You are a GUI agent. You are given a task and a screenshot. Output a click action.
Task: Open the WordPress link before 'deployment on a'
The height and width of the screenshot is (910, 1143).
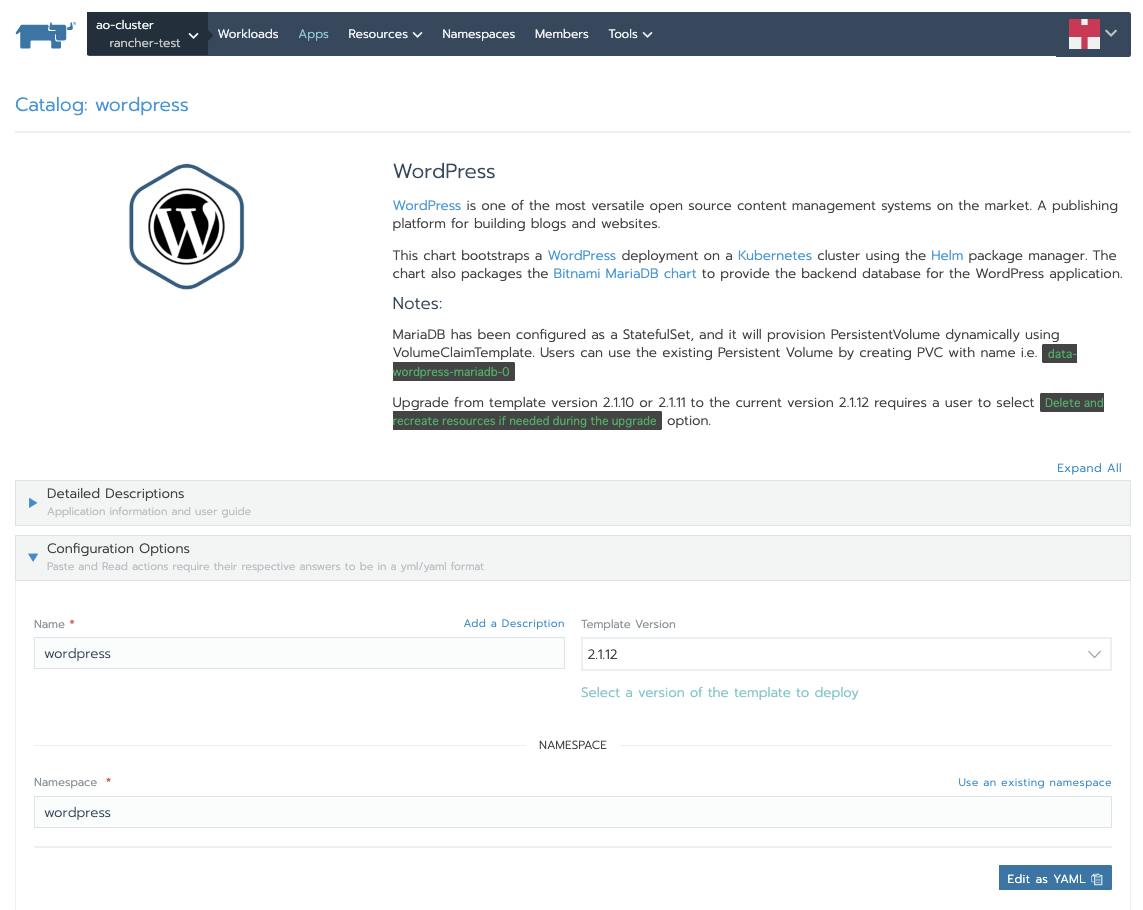(582, 255)
